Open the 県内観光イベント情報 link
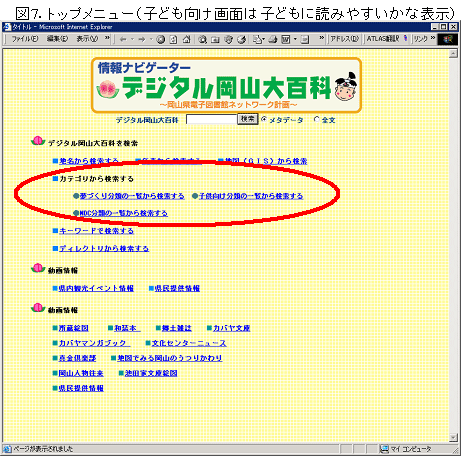 click(96, 288)
